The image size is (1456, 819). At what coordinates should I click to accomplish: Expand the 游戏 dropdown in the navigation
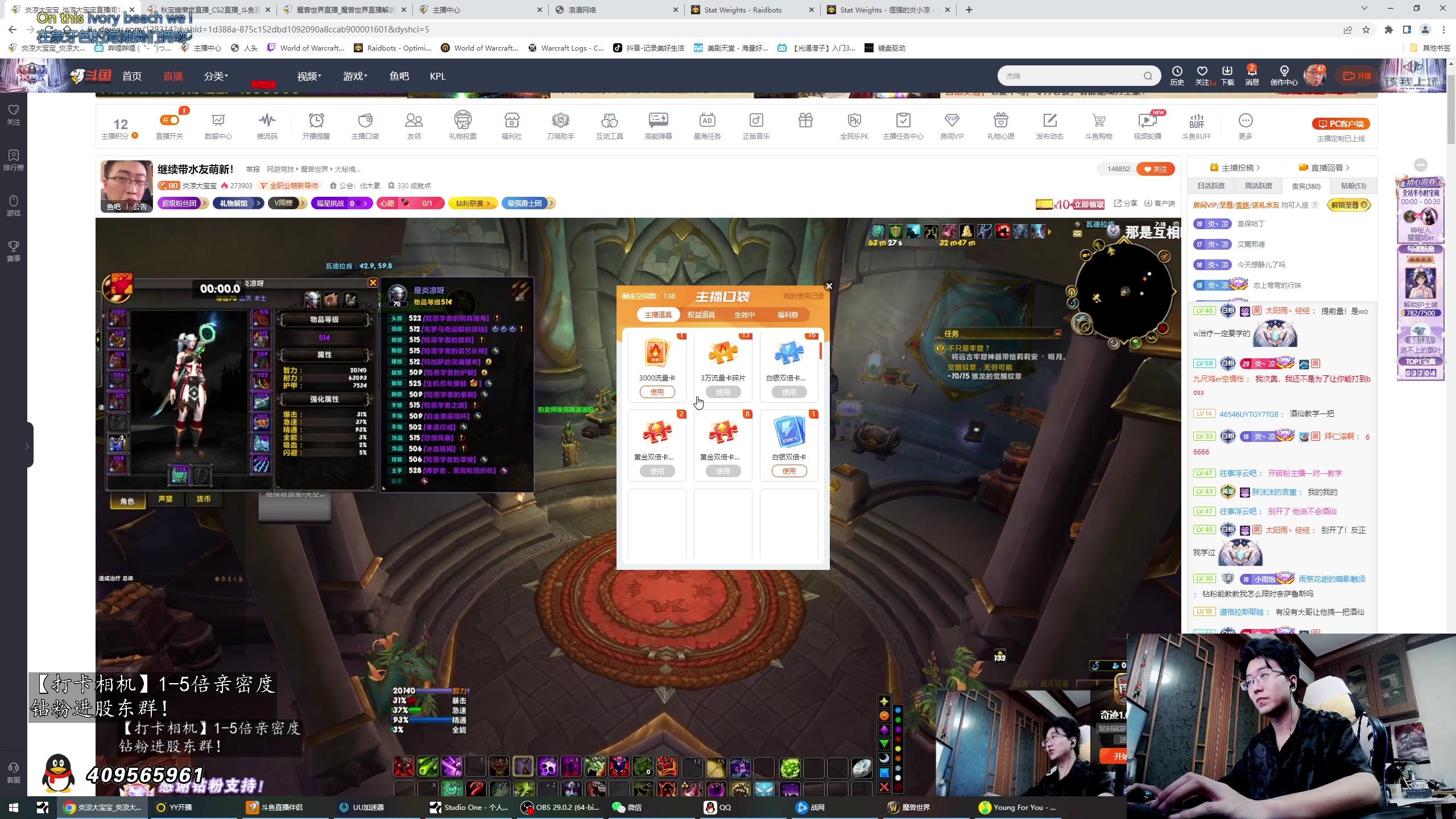point(355,76)
